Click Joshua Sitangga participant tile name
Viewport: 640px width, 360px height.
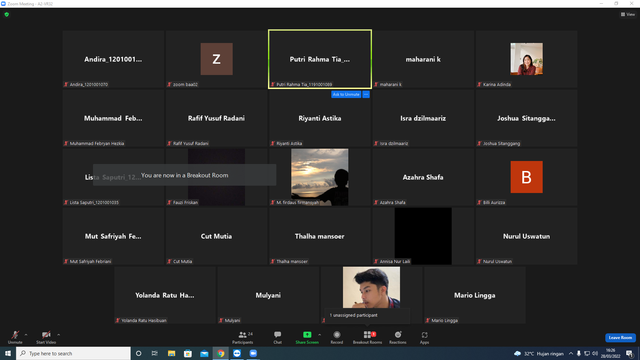[526, 118]
